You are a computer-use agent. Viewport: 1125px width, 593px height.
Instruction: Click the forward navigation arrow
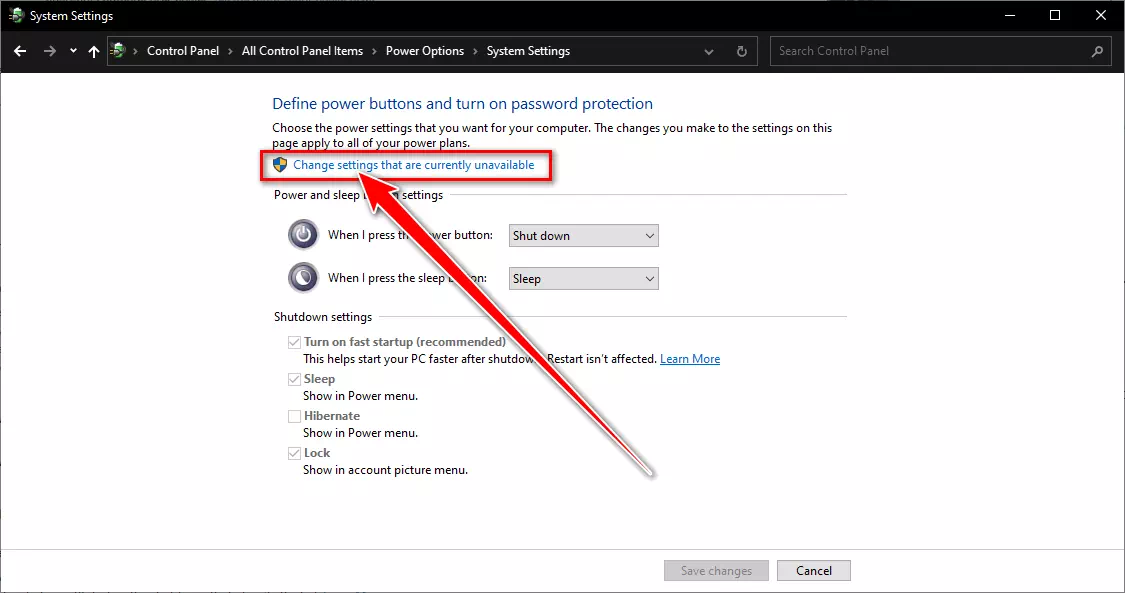pos(50,52)
